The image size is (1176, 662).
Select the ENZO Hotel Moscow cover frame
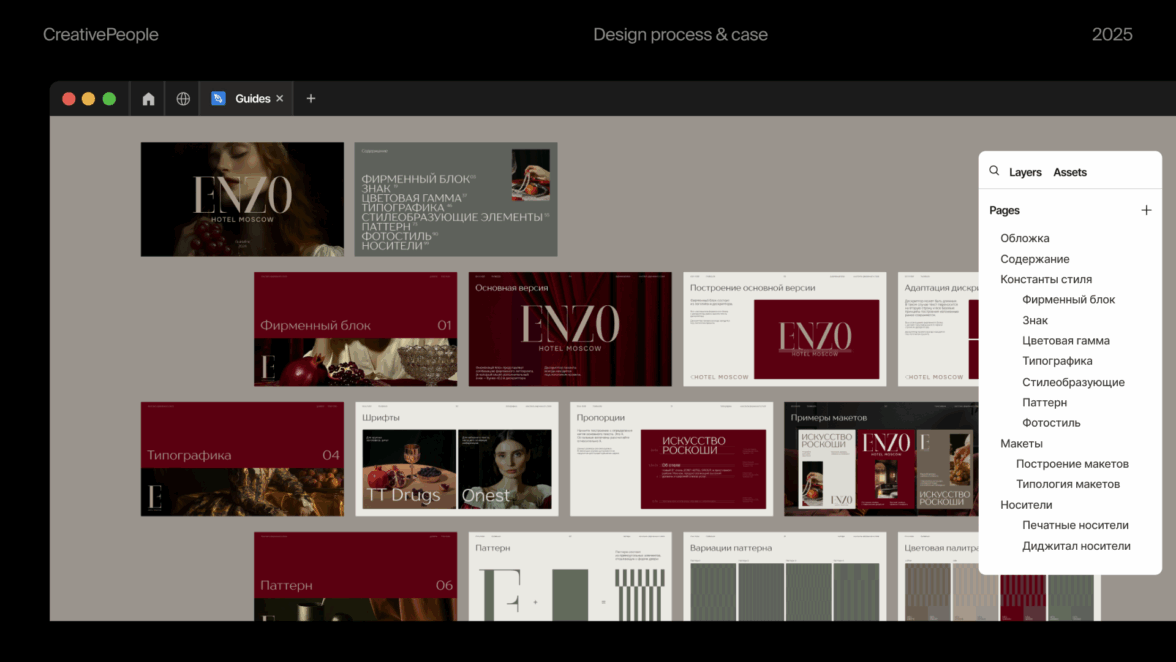pyautogui.click(x=242, y=199)
